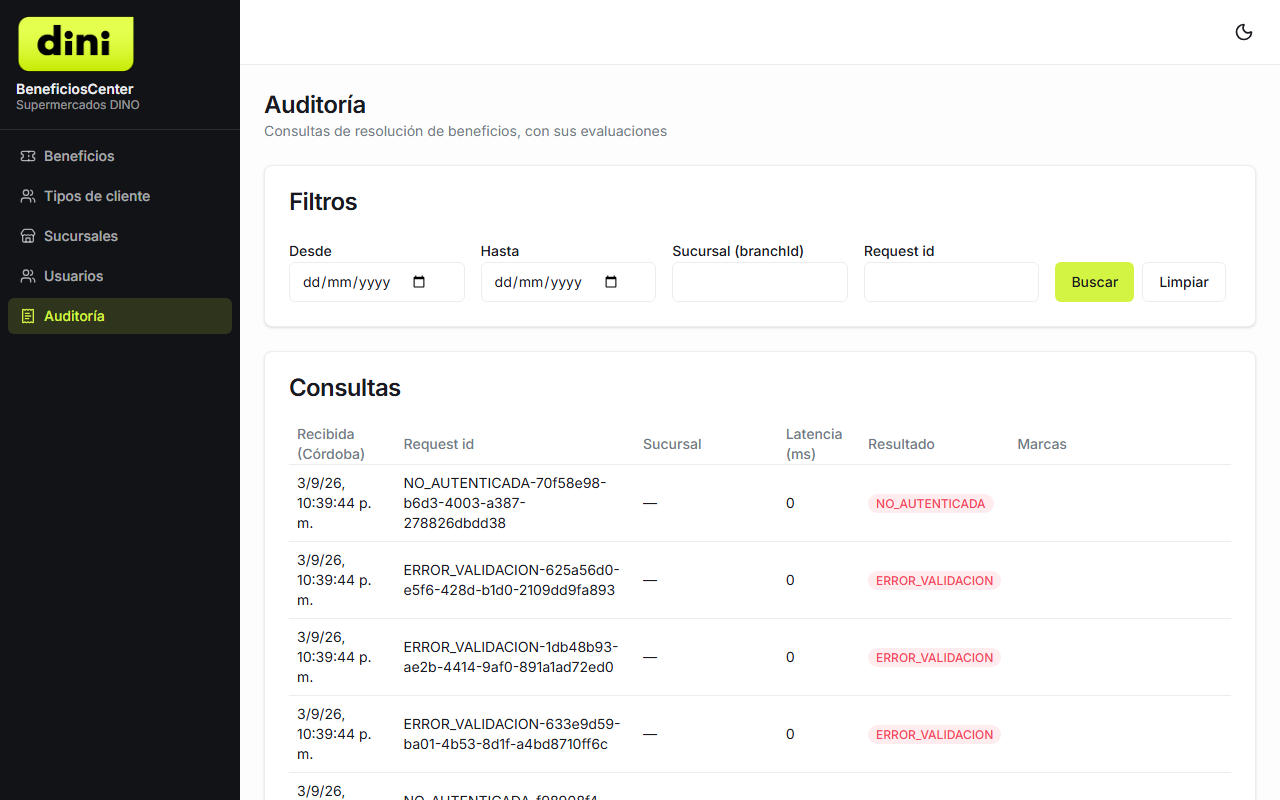Select request id ERROR_VALIDACION-625a56d0
Image resolution: width=1280 pixels, height=800 pixels.
(512, 580)
